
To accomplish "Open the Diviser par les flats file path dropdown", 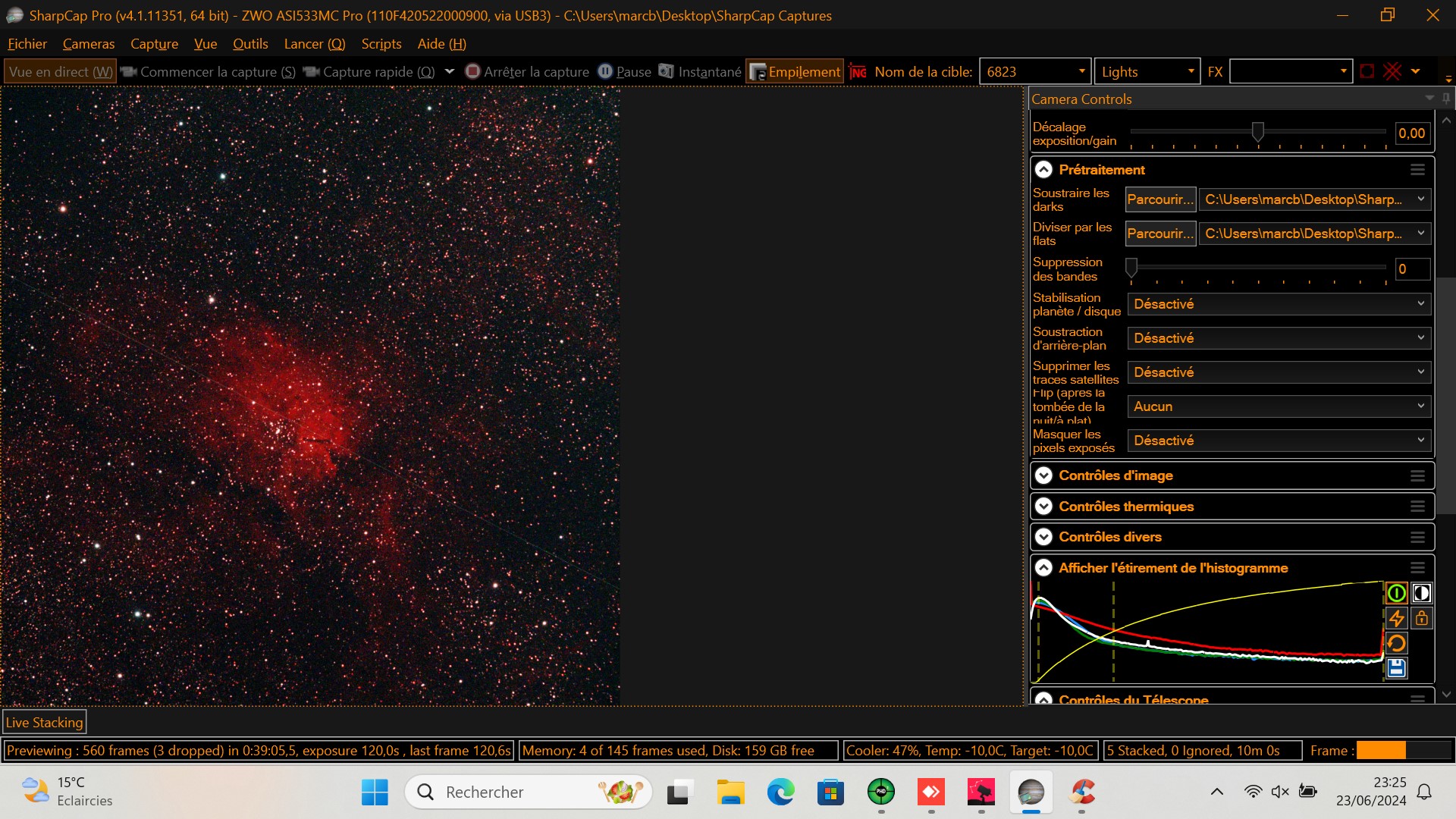I will pyautogui.click(x=1315, y=234).
